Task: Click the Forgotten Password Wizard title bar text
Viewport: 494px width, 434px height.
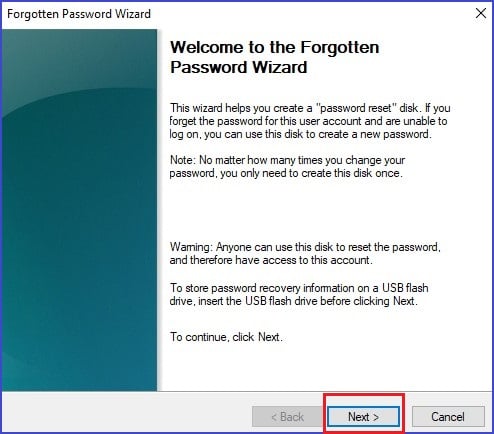Action: [79, 14]
